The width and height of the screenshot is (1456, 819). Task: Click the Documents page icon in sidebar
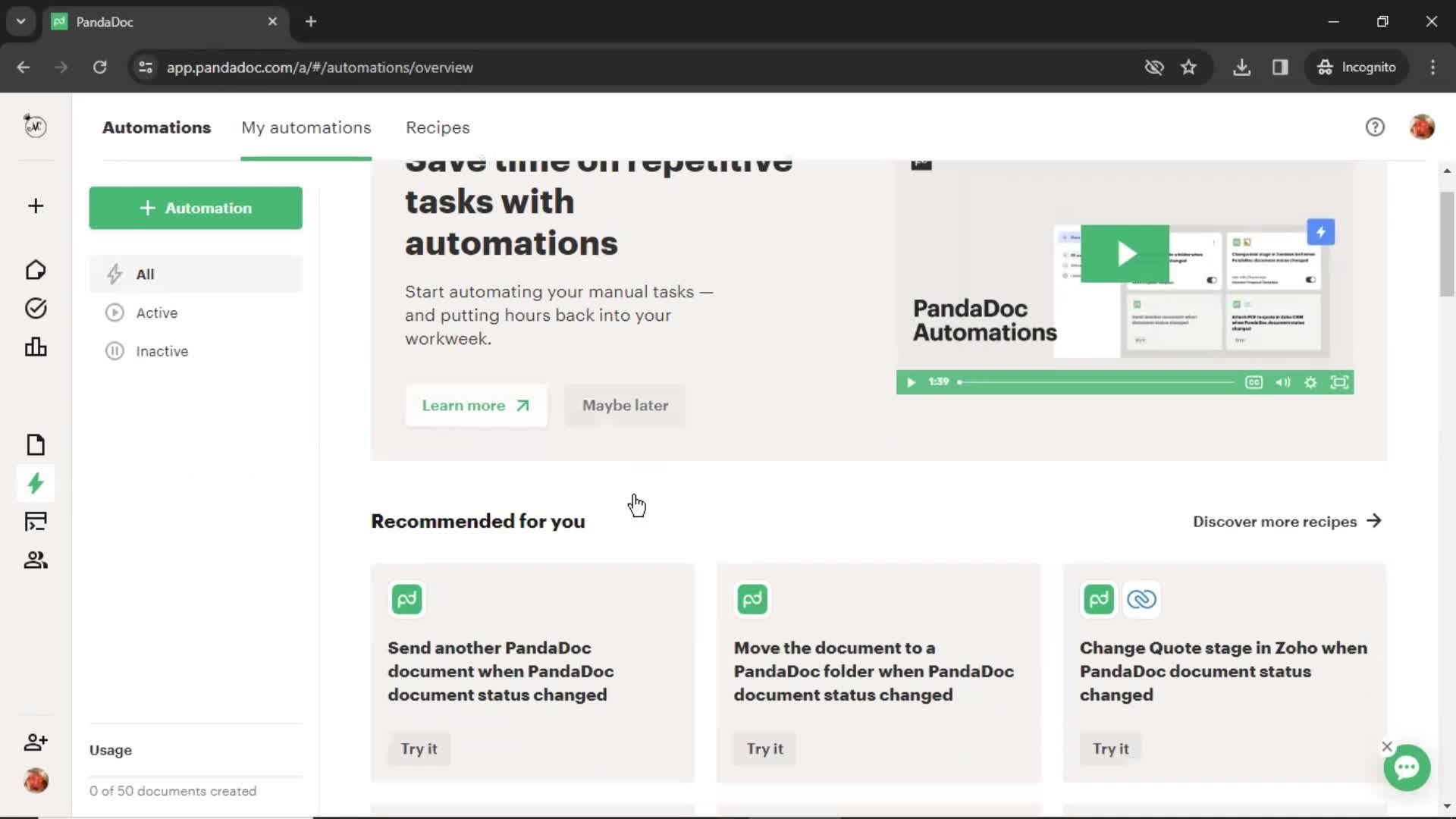coord(35,444)
